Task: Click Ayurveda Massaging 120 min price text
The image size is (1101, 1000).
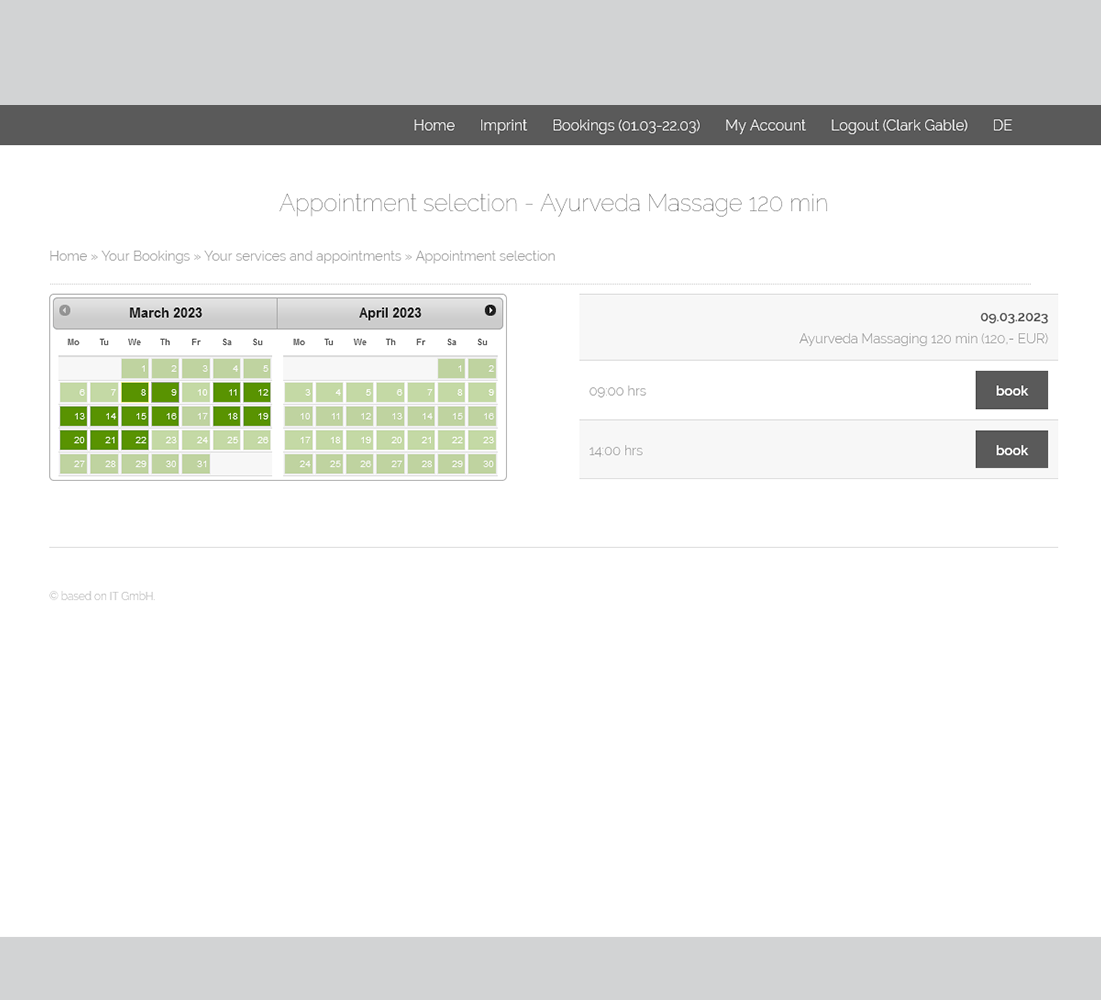Action: coord(923,338)
